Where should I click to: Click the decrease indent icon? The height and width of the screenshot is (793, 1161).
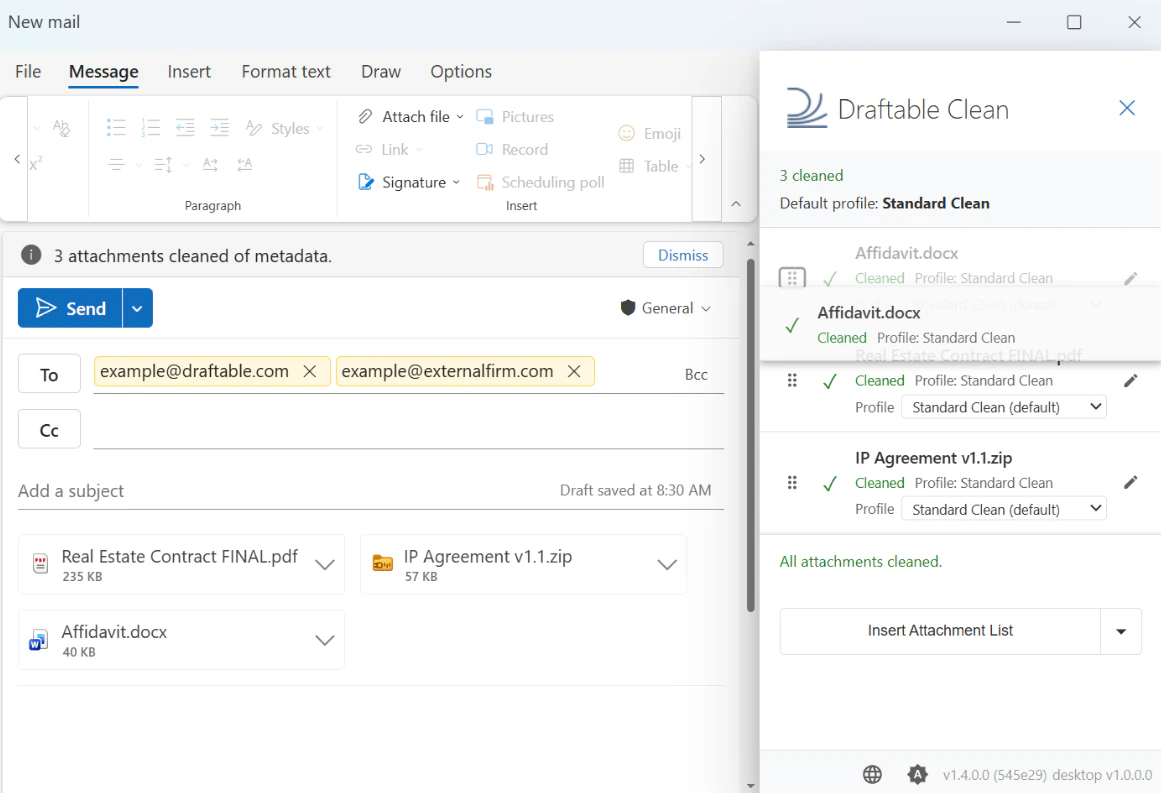coord(185,127)
